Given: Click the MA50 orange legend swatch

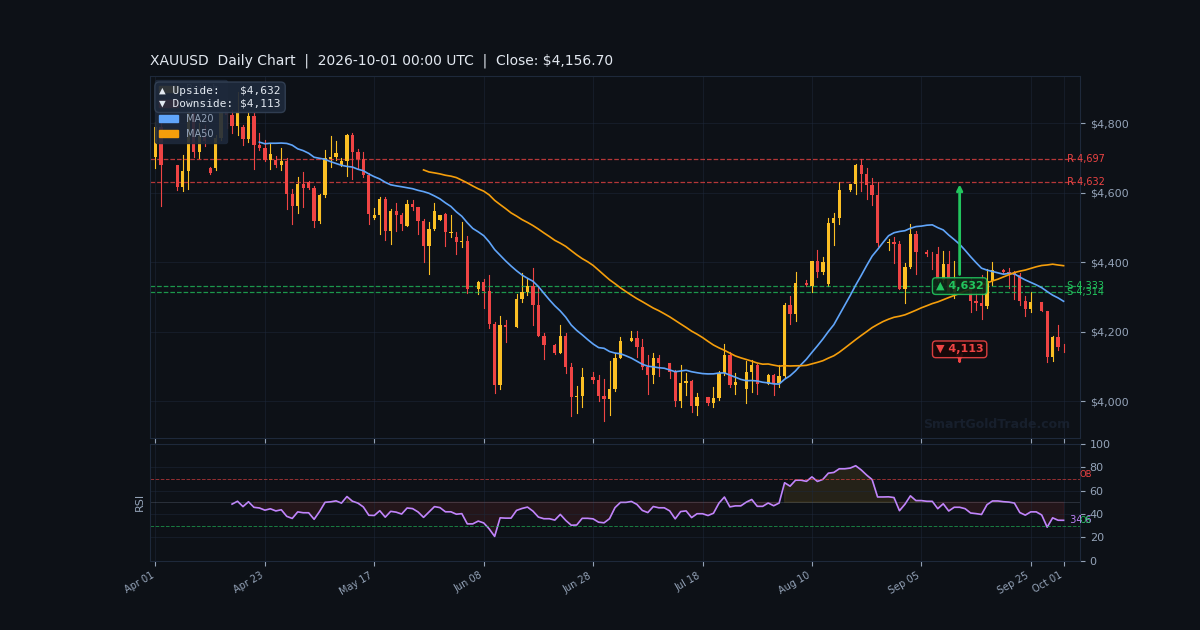Looking at the screenshot, I should click(x=168, y=134).
